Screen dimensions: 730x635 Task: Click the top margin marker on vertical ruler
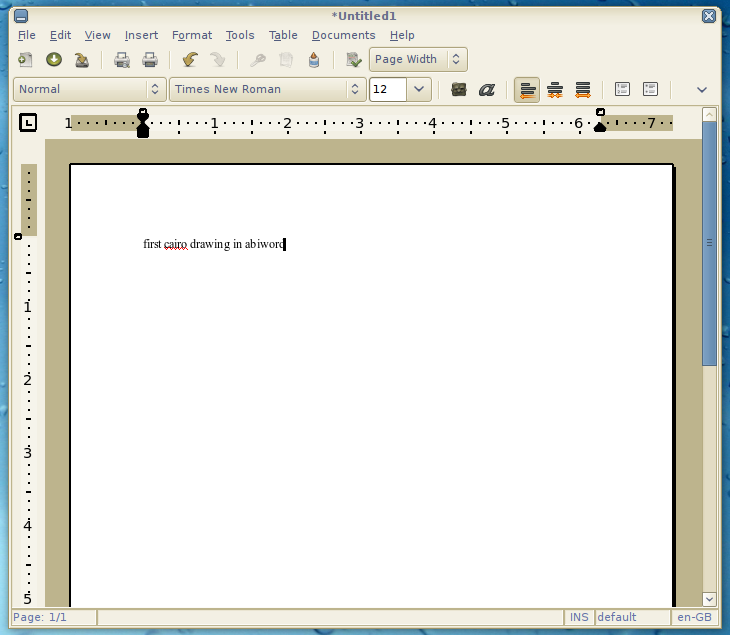point(18,237)
